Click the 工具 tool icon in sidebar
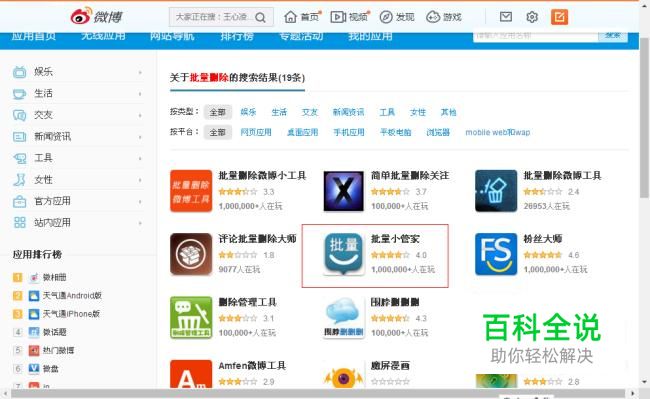The image size is (650, 399). click(19, 158)
